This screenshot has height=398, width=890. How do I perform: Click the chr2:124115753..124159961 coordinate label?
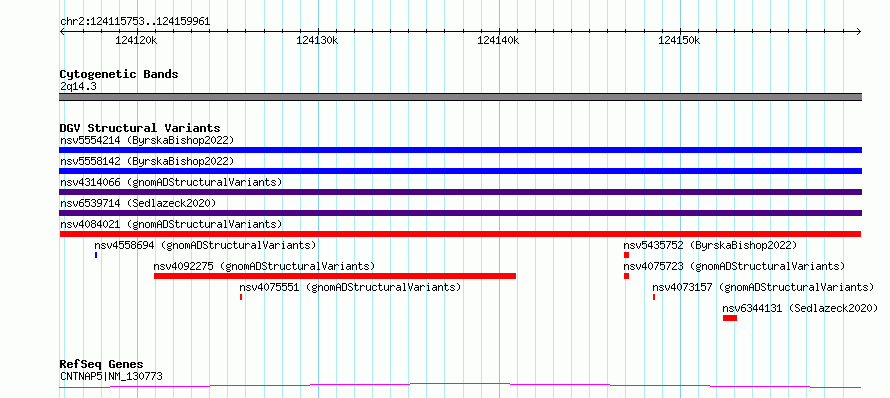(135, 21)
